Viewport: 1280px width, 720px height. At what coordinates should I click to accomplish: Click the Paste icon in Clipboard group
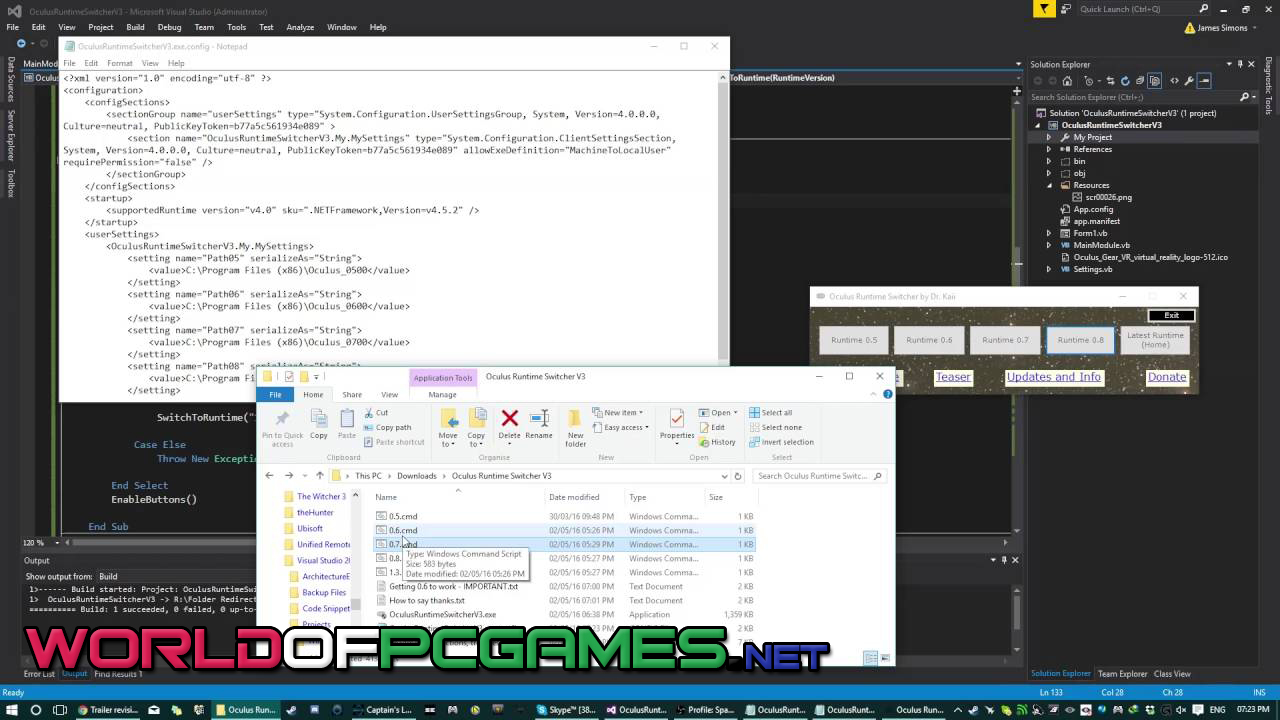pos(347,418)
